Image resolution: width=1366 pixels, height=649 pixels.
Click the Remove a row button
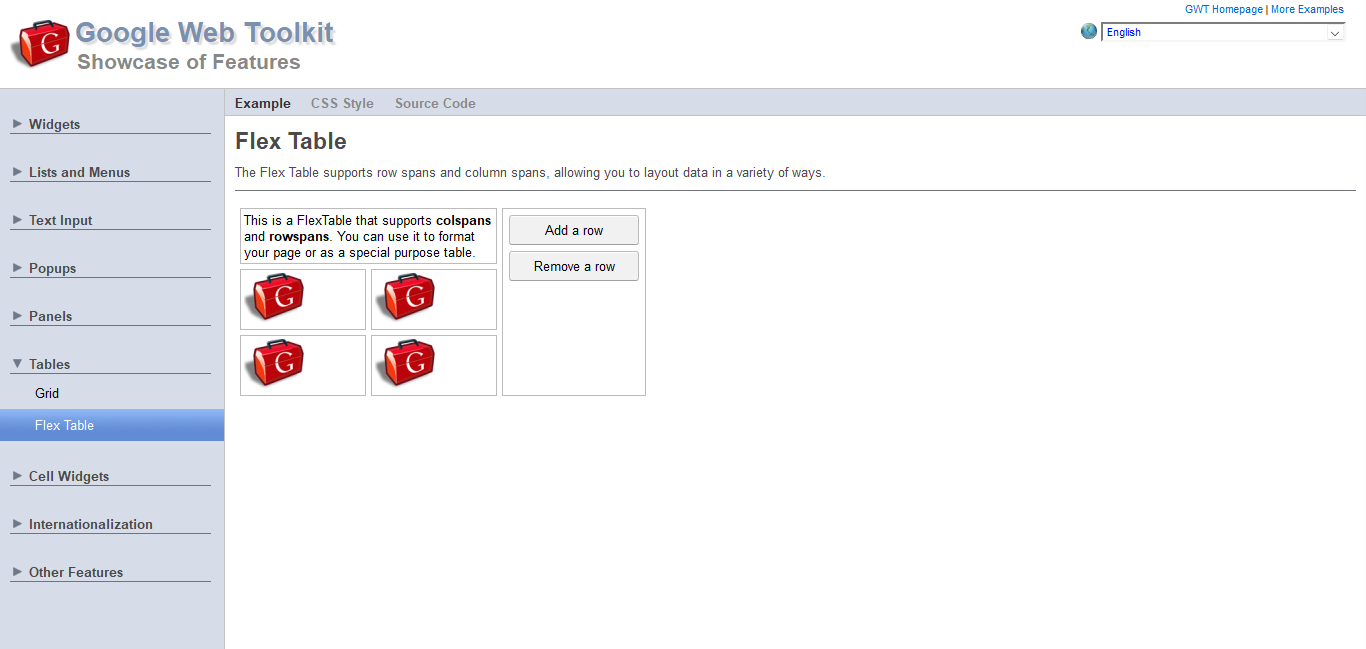point(574,266)
